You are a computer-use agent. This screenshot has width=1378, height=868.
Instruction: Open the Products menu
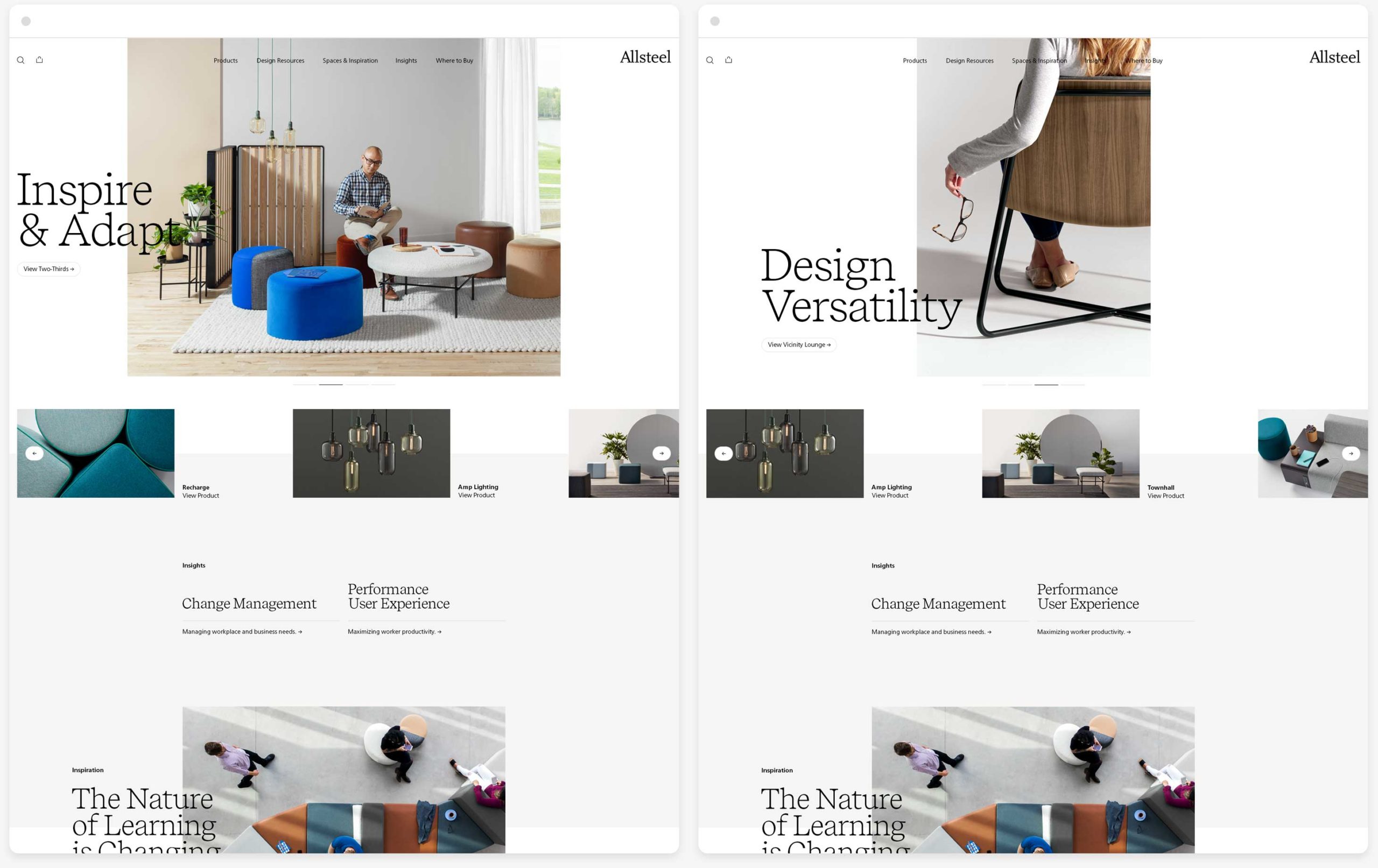(225, 60)
